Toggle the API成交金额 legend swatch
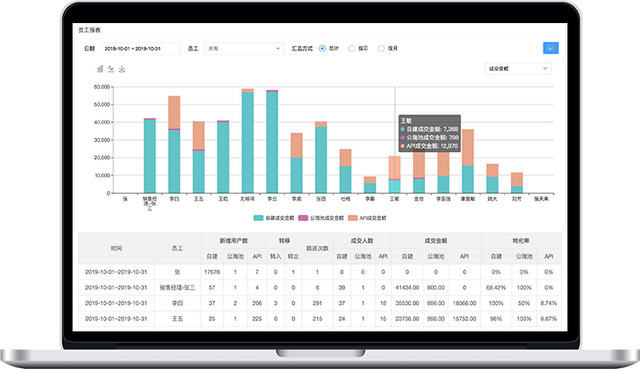 [353, 218]
